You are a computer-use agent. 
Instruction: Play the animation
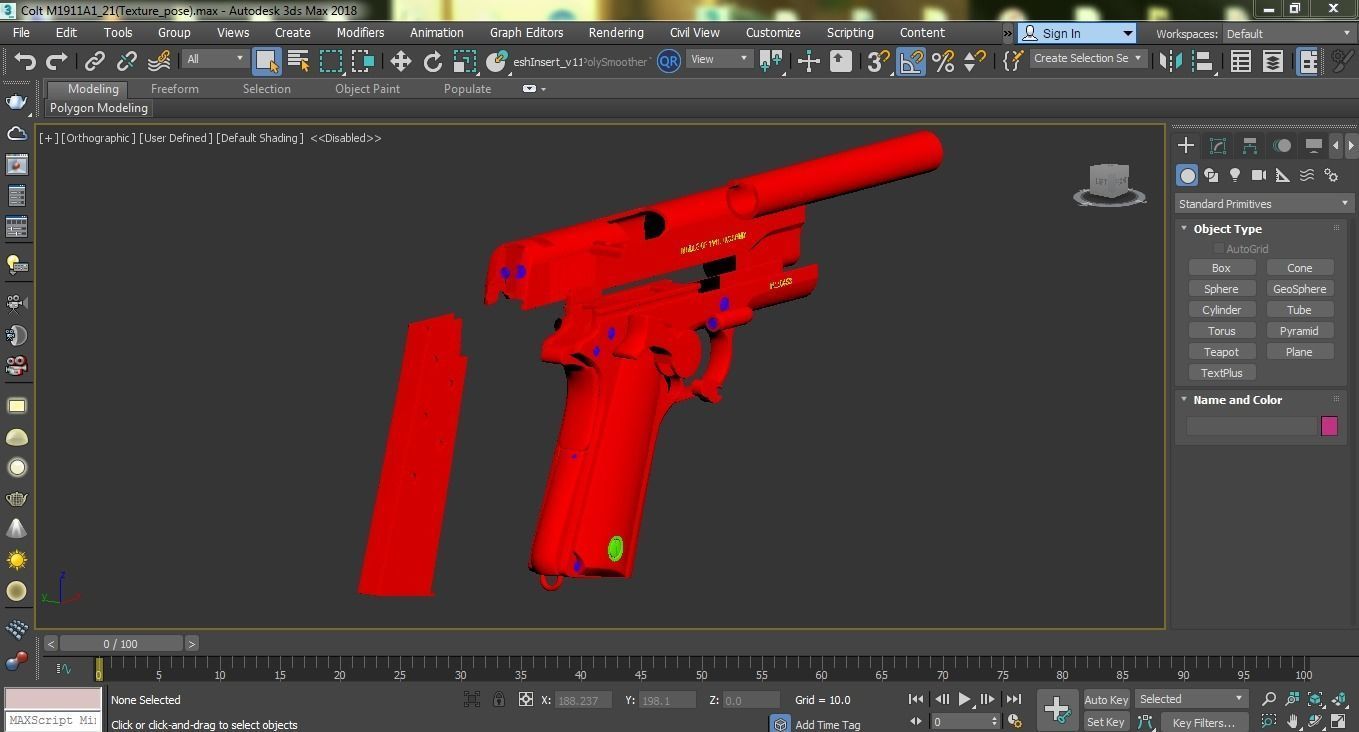(964, 700)
